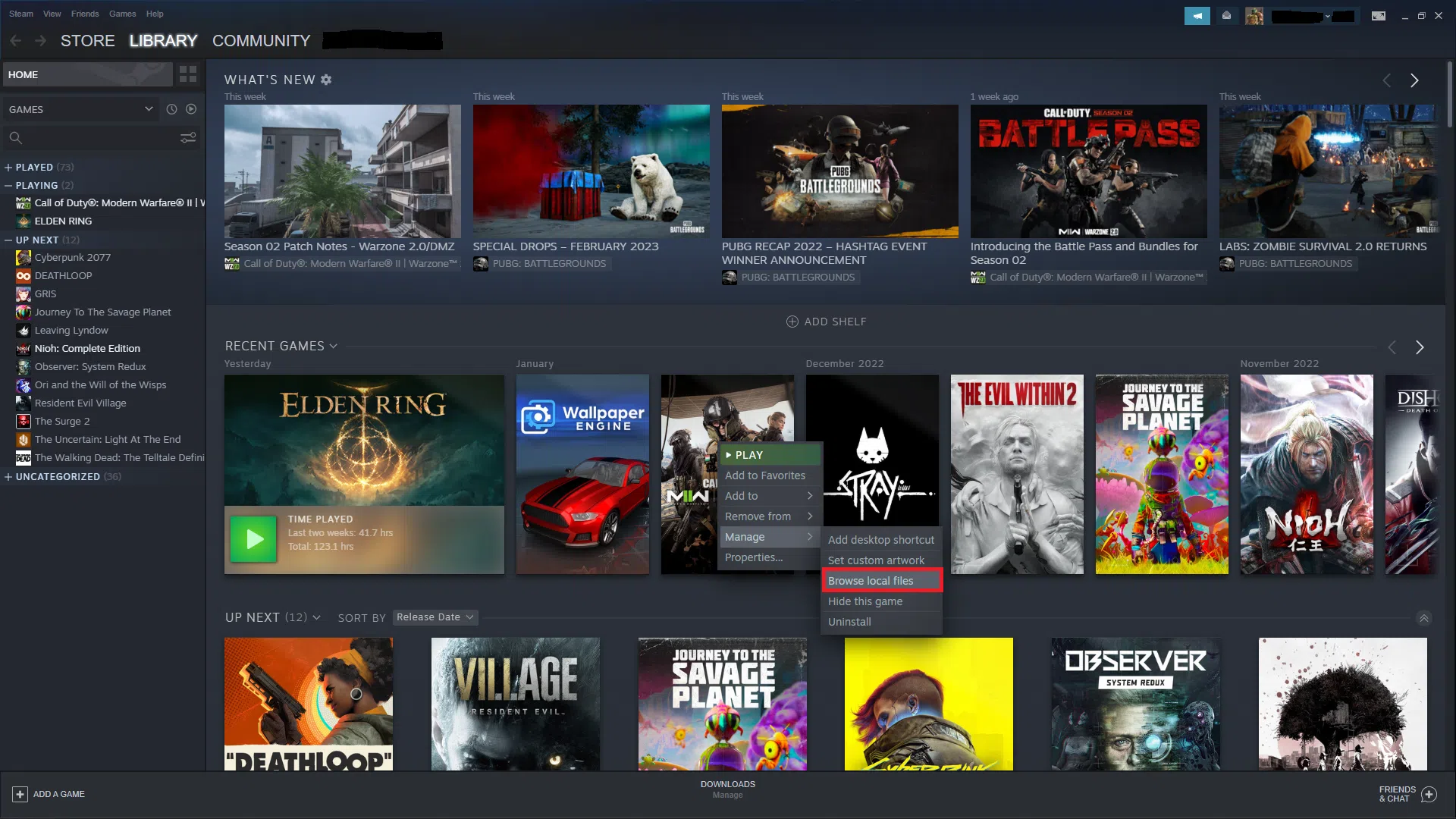
Task: Enter Big Picture mode icon
Action: [1378, 16]
